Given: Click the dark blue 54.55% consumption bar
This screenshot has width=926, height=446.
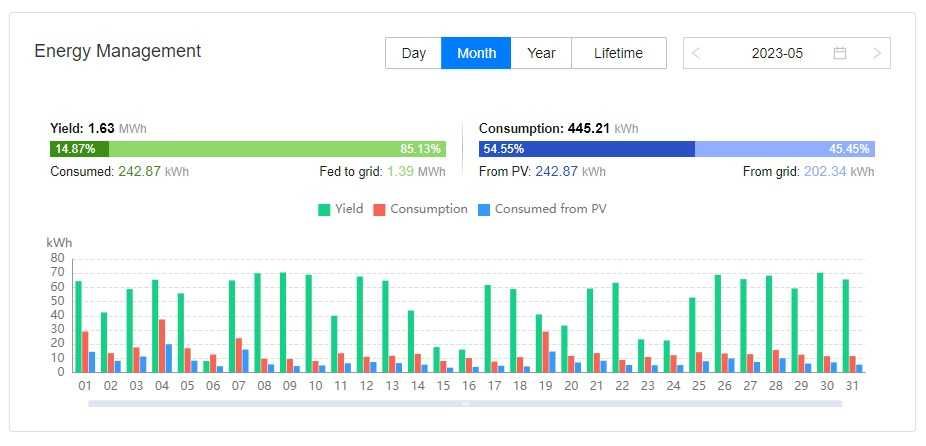Looking at the screenshot, I should coord(587,149).
